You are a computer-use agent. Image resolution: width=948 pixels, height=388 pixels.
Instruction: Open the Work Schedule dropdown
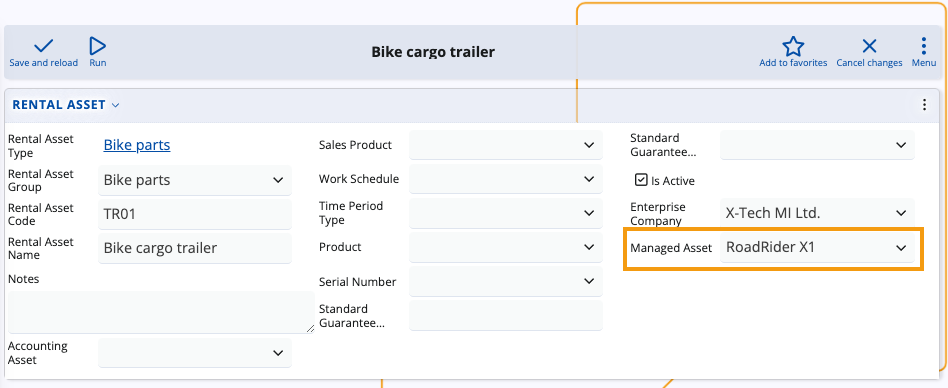click(505, 179)
